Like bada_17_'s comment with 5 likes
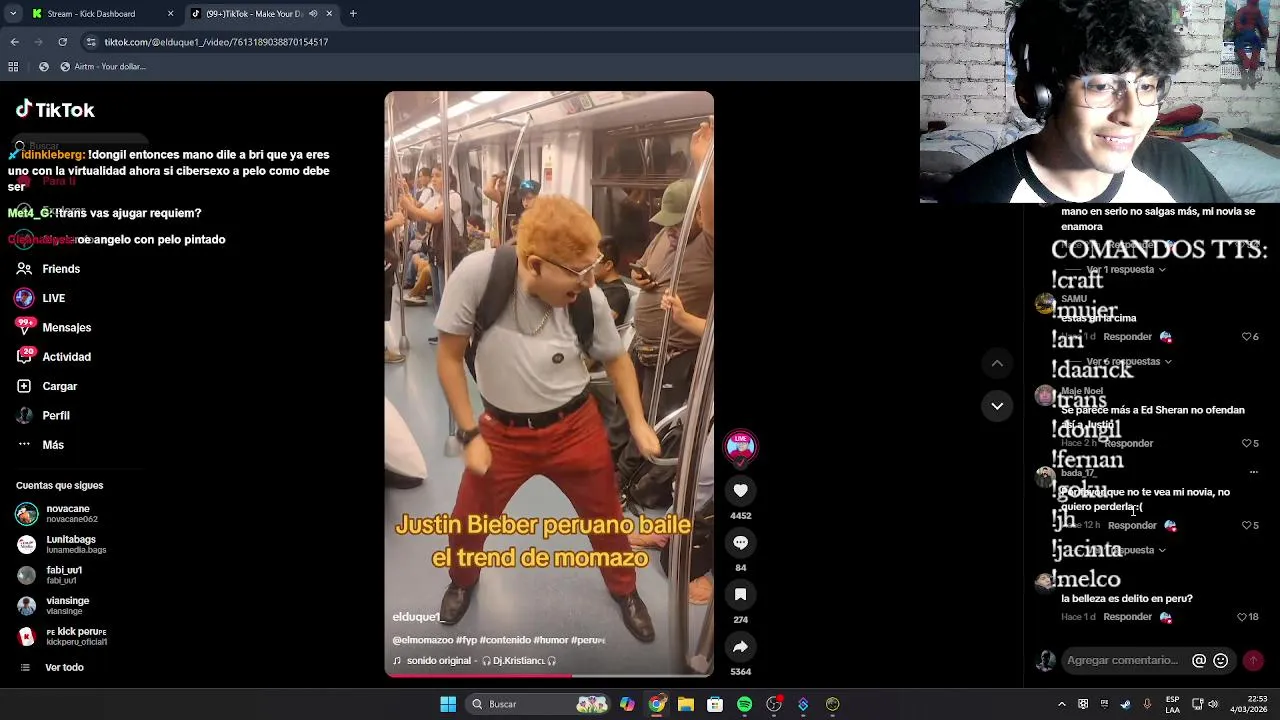 1246,525
